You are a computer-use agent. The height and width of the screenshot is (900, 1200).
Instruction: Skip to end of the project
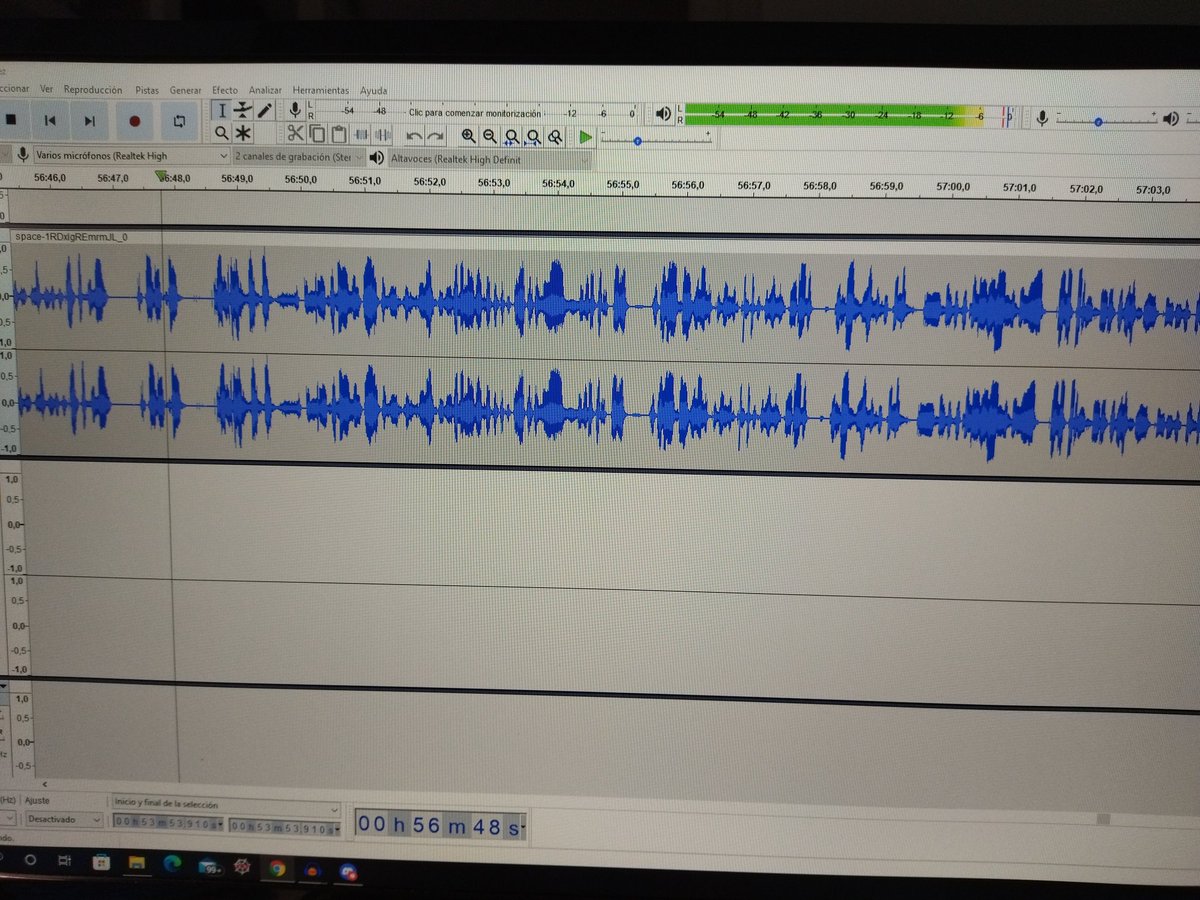click(90, 121)
